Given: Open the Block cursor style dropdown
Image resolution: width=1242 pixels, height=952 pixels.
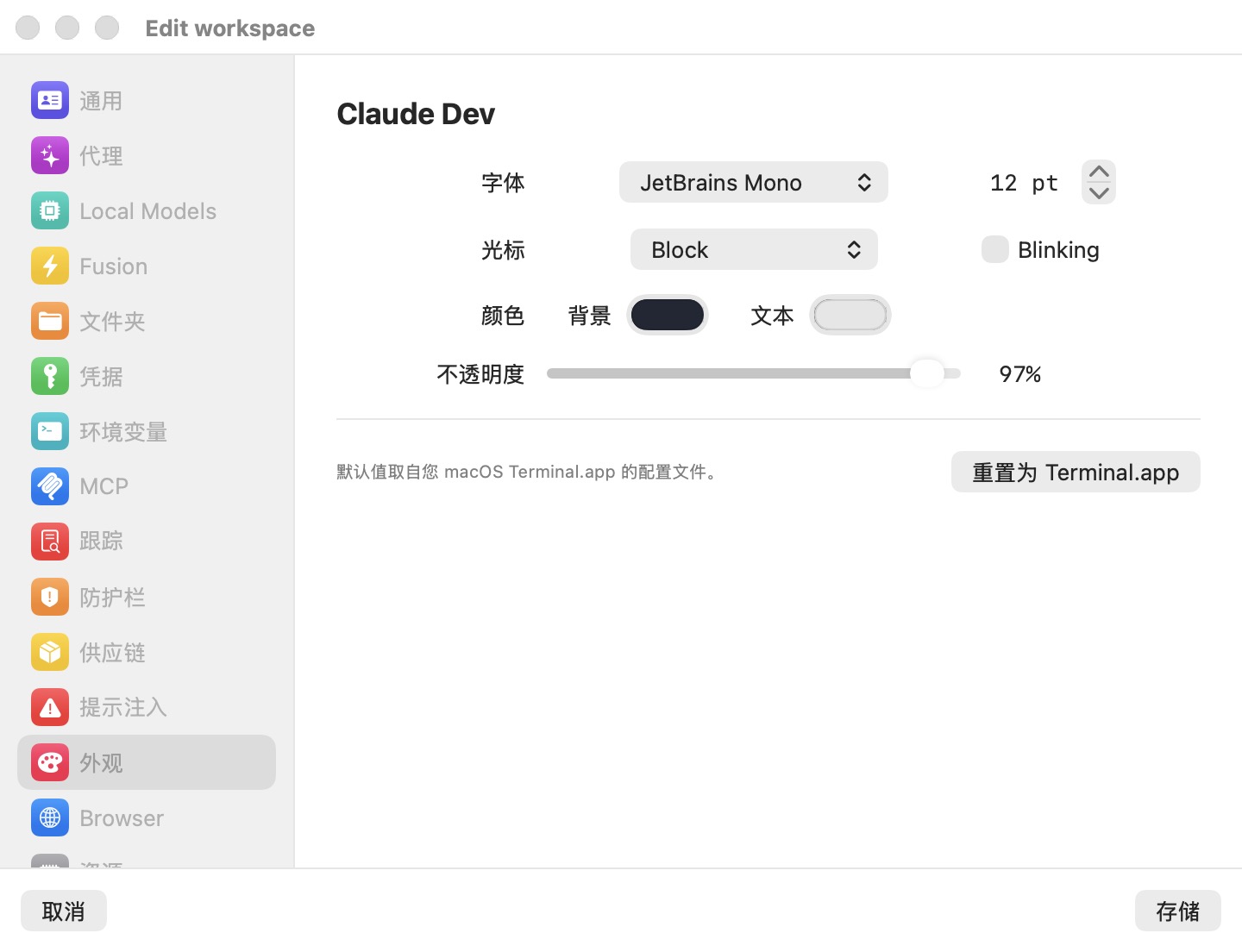Looking at the screenshot, I should click(754, 249).
